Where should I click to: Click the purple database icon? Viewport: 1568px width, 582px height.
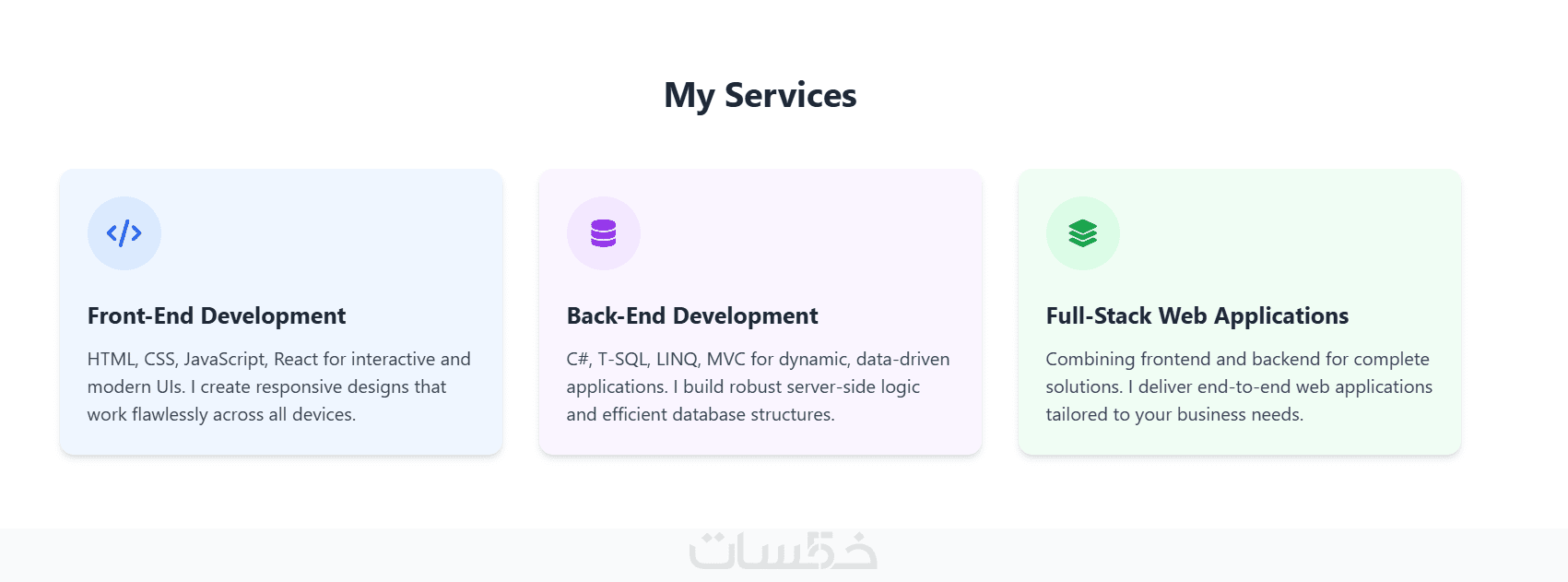[x=604, y=233]
